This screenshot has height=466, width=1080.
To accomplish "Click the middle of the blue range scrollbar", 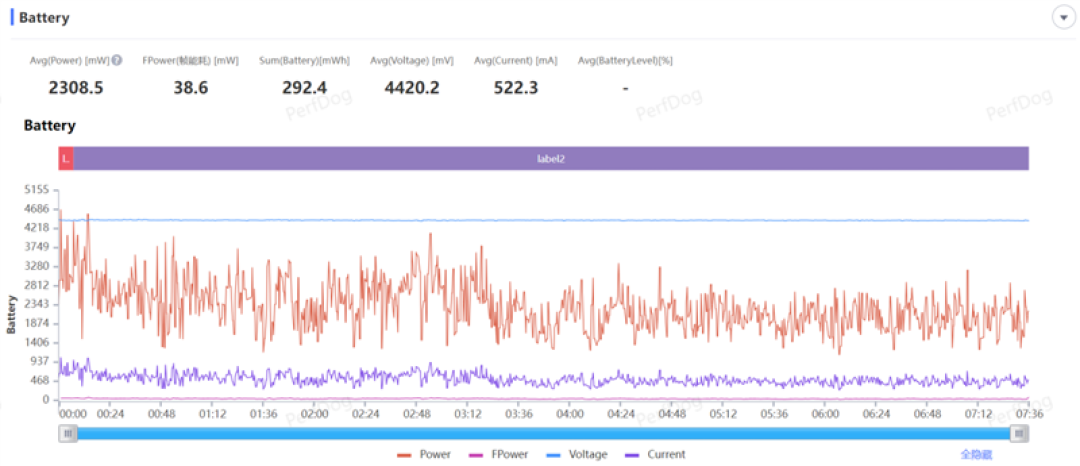I will [x=543, y=433].
